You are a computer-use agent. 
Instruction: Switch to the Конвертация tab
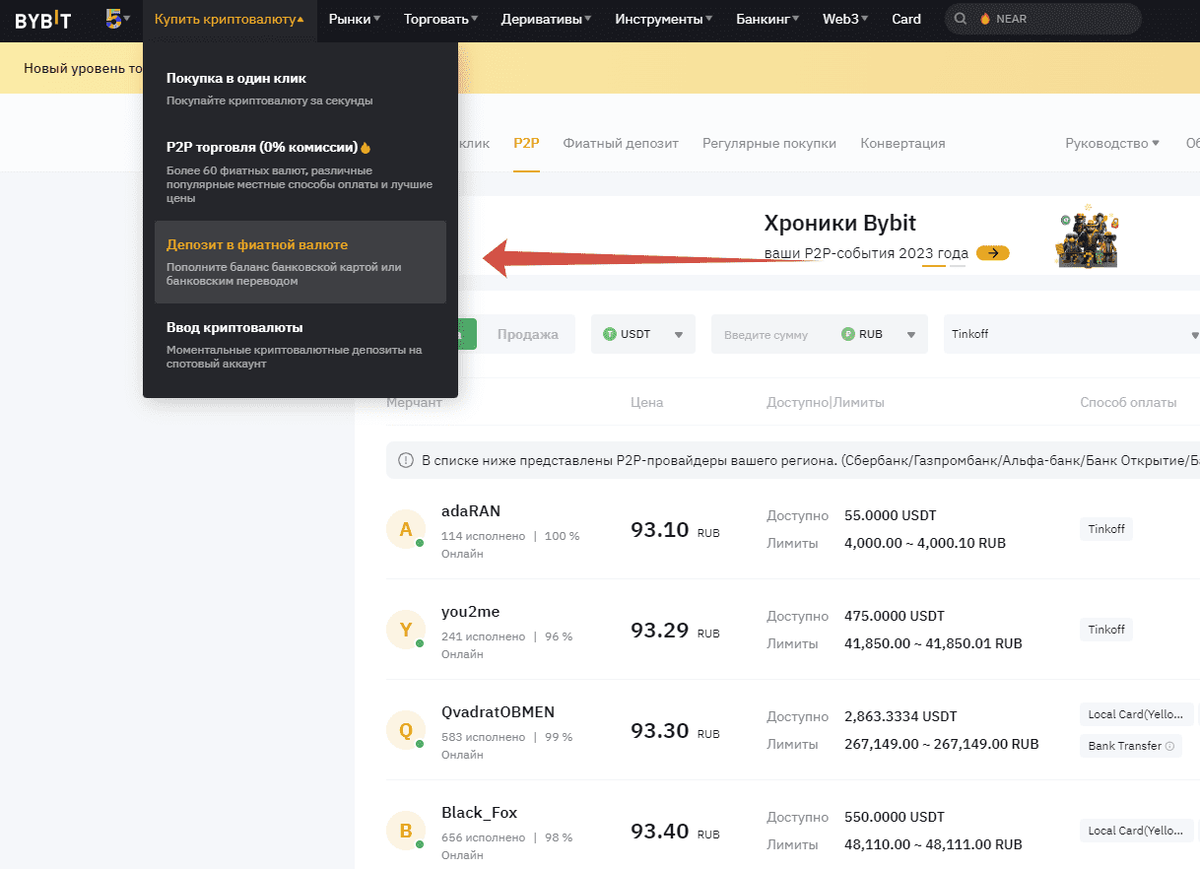coord(903,143)
